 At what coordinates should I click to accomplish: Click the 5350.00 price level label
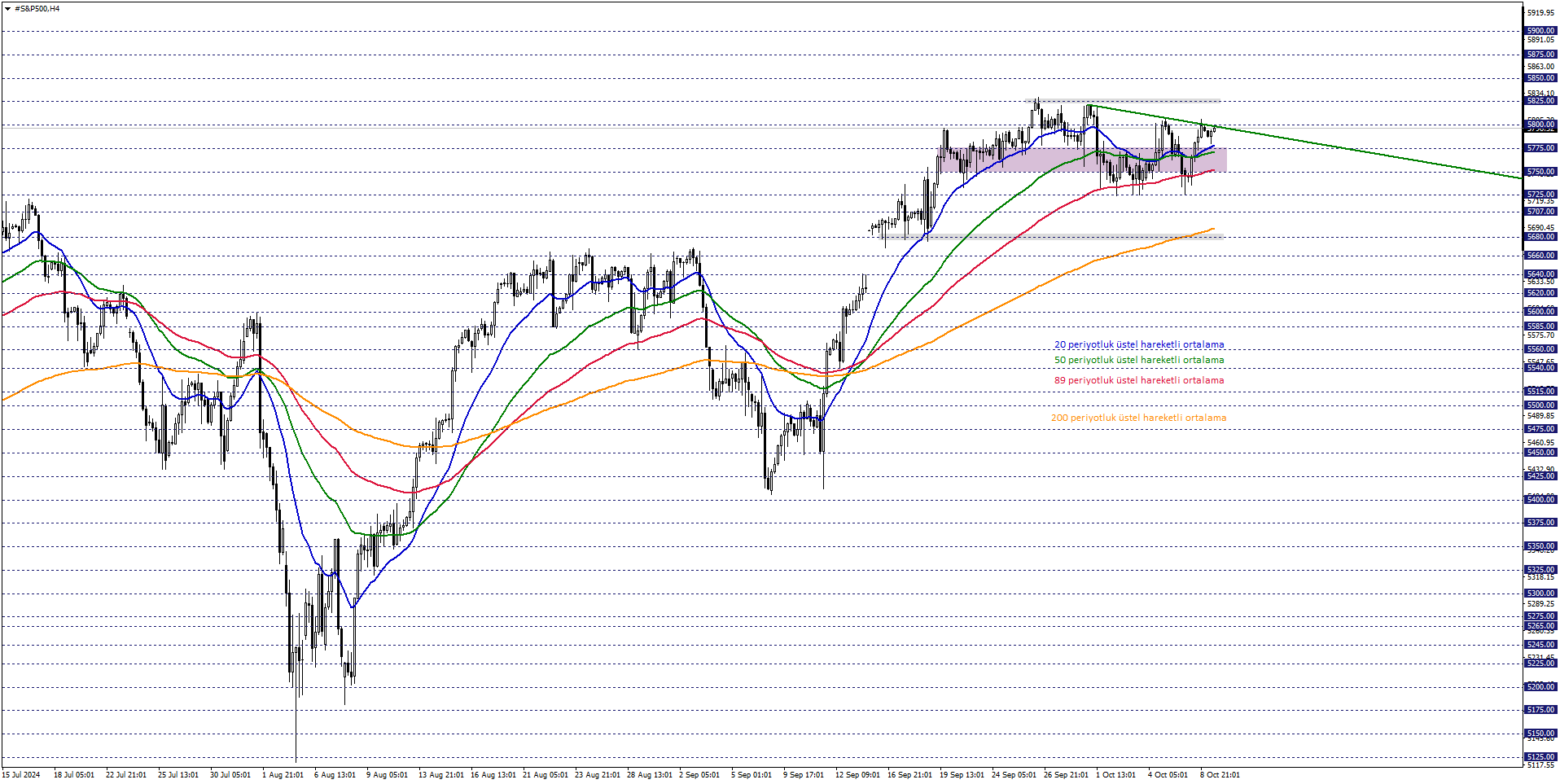(1540, 546)
